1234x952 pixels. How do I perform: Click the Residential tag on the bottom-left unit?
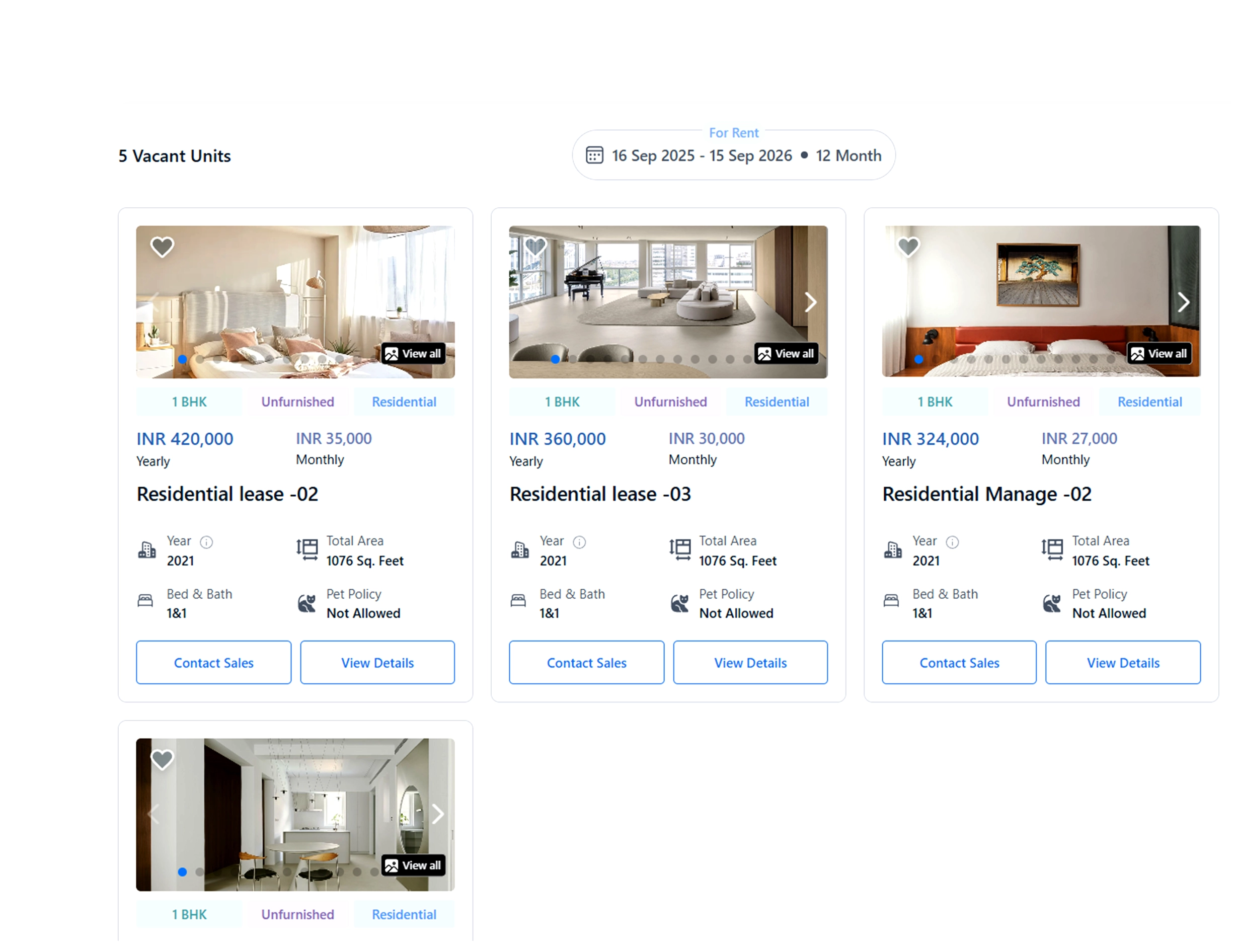pos(404,914)
